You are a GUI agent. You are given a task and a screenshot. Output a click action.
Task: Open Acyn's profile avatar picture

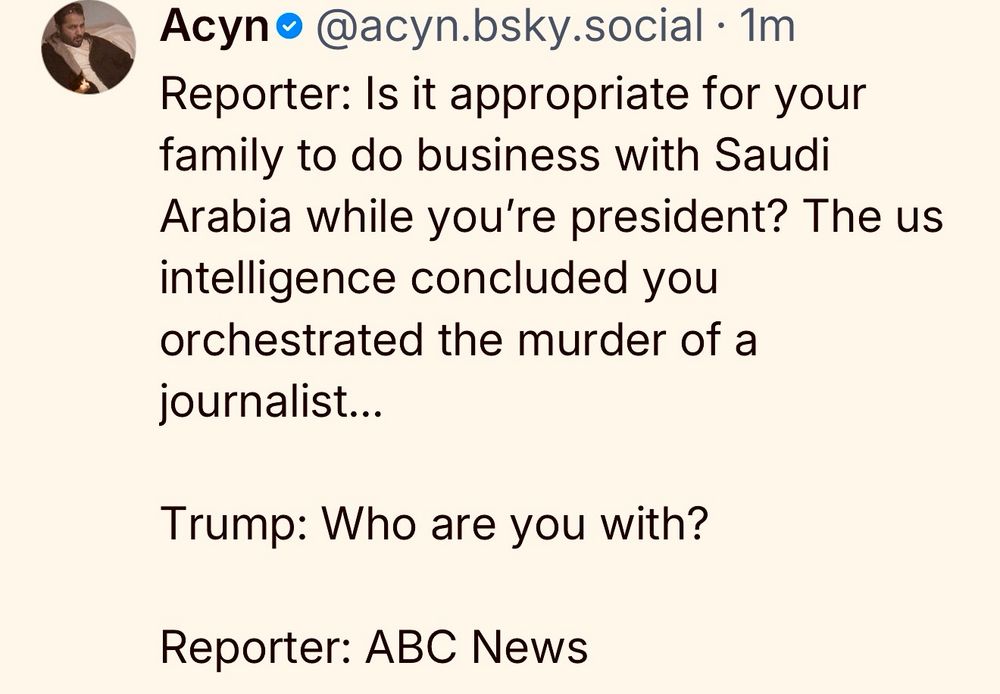pyautogui.click(x=88, y=47)
